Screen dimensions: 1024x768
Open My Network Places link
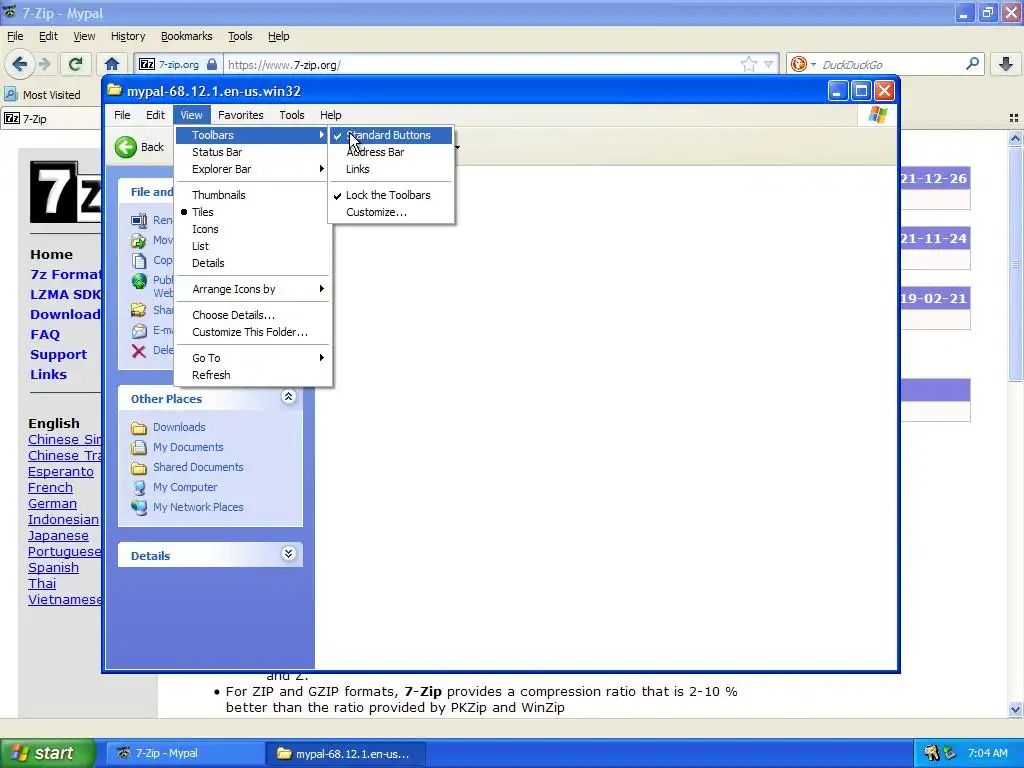tap(198, 507)
